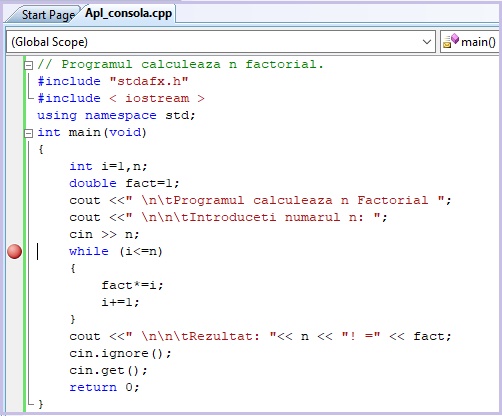
Task: Place cursor on the while (i<=n) line
Action: pos(116,251)
